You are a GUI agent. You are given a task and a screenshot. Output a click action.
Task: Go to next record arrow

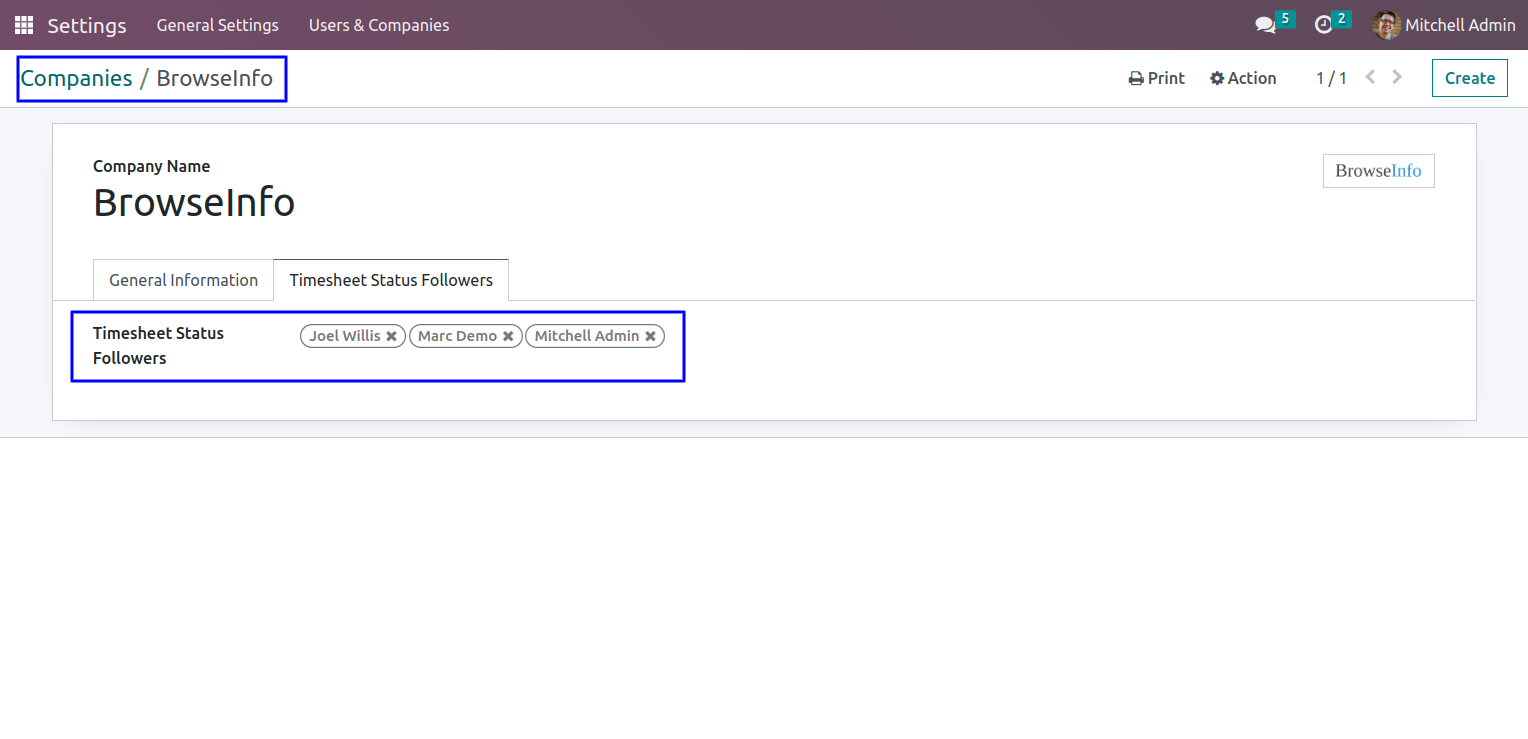[x=1397, y=77]
